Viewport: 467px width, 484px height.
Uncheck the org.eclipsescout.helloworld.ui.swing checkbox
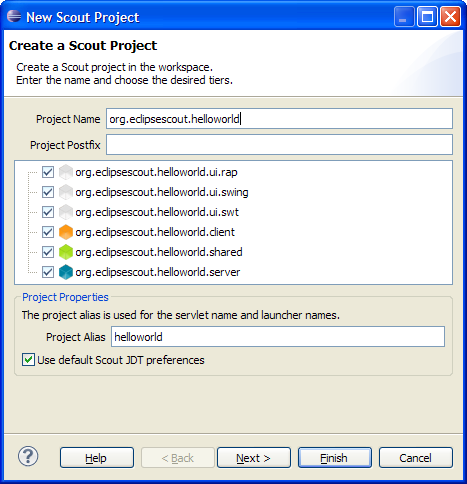(48, 192)
